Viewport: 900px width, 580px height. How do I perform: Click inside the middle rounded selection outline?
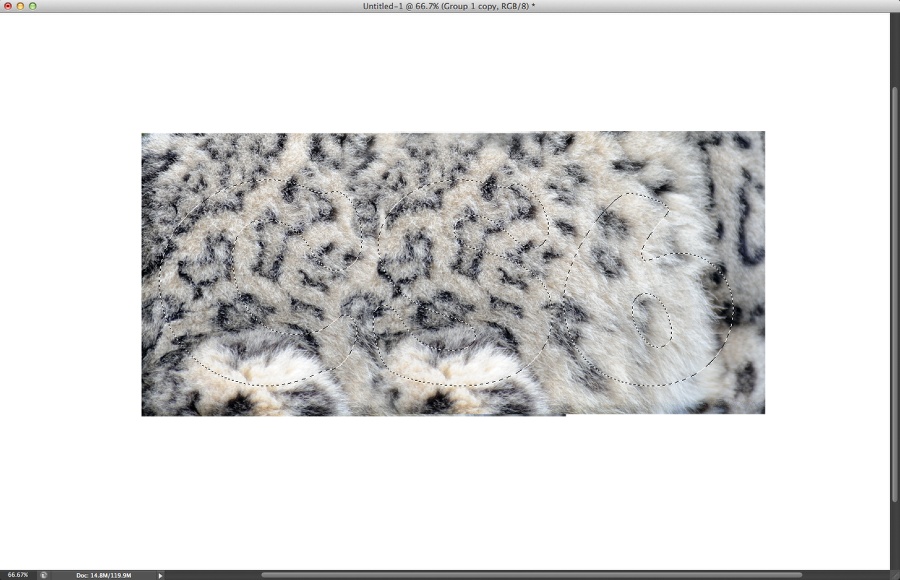460,290
